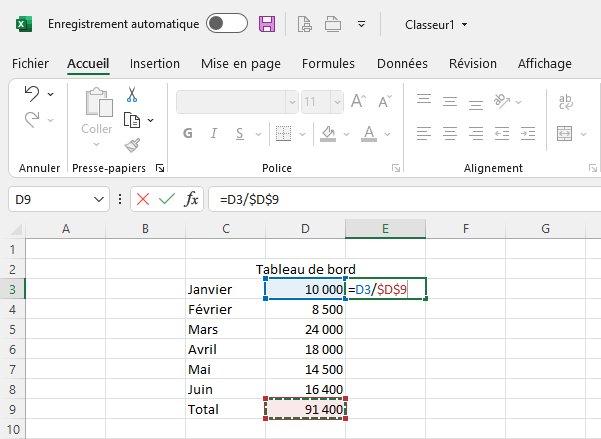Click the open folder icon in quick access
Screen dimensions: 601x439
click(x=333, y=24)
